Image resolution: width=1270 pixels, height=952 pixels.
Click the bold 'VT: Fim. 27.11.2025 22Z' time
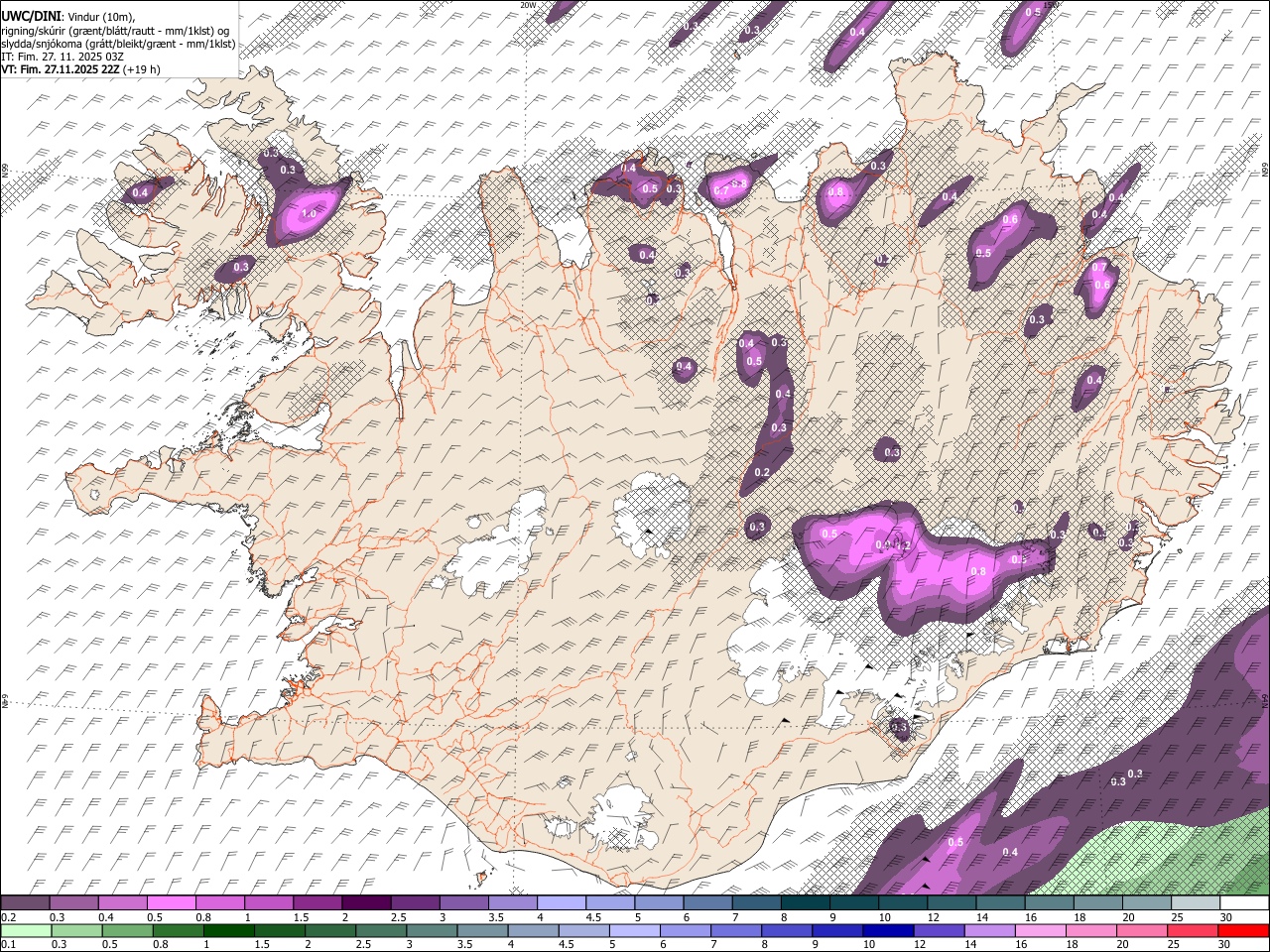point(62,69)
